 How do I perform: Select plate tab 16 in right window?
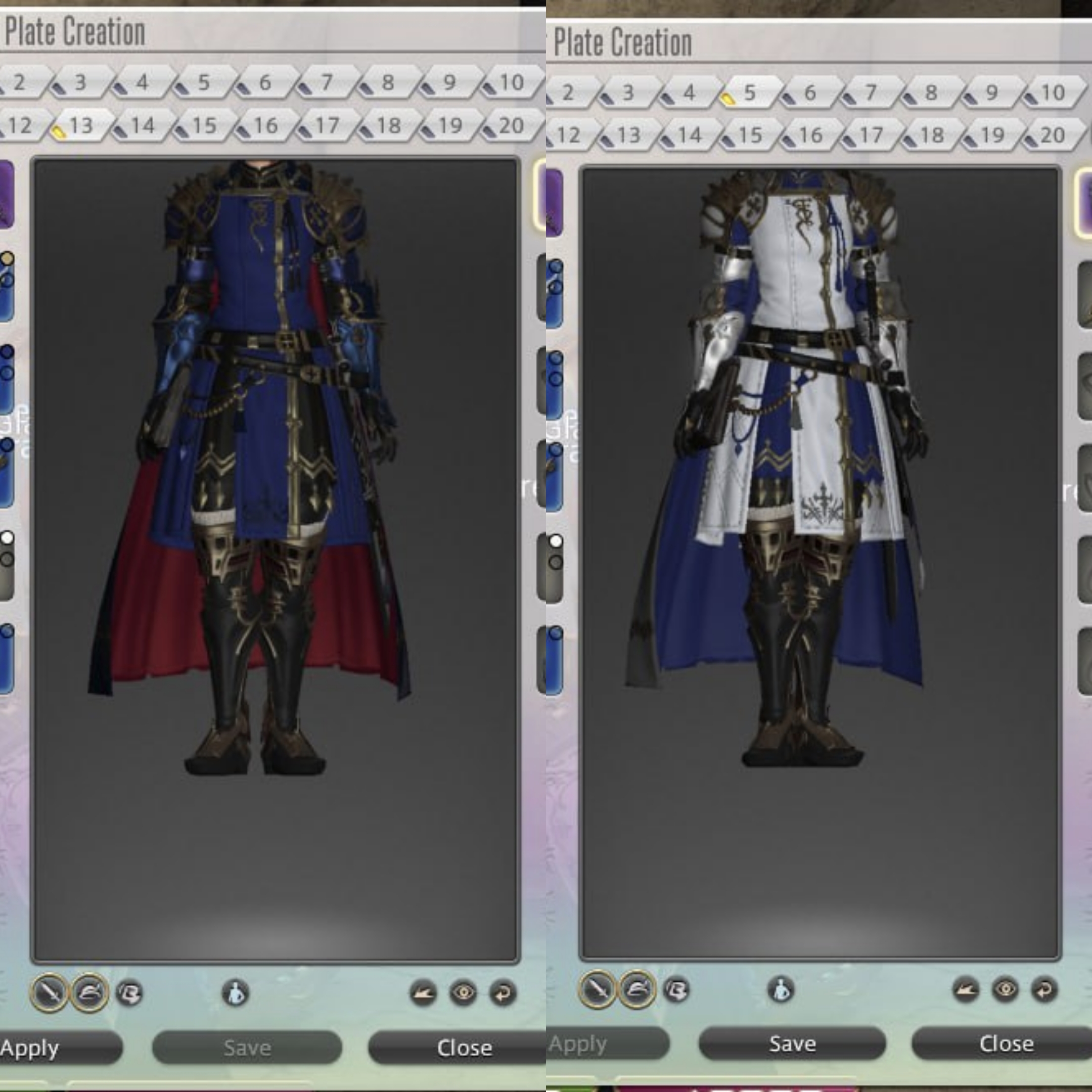pos(810,135)
